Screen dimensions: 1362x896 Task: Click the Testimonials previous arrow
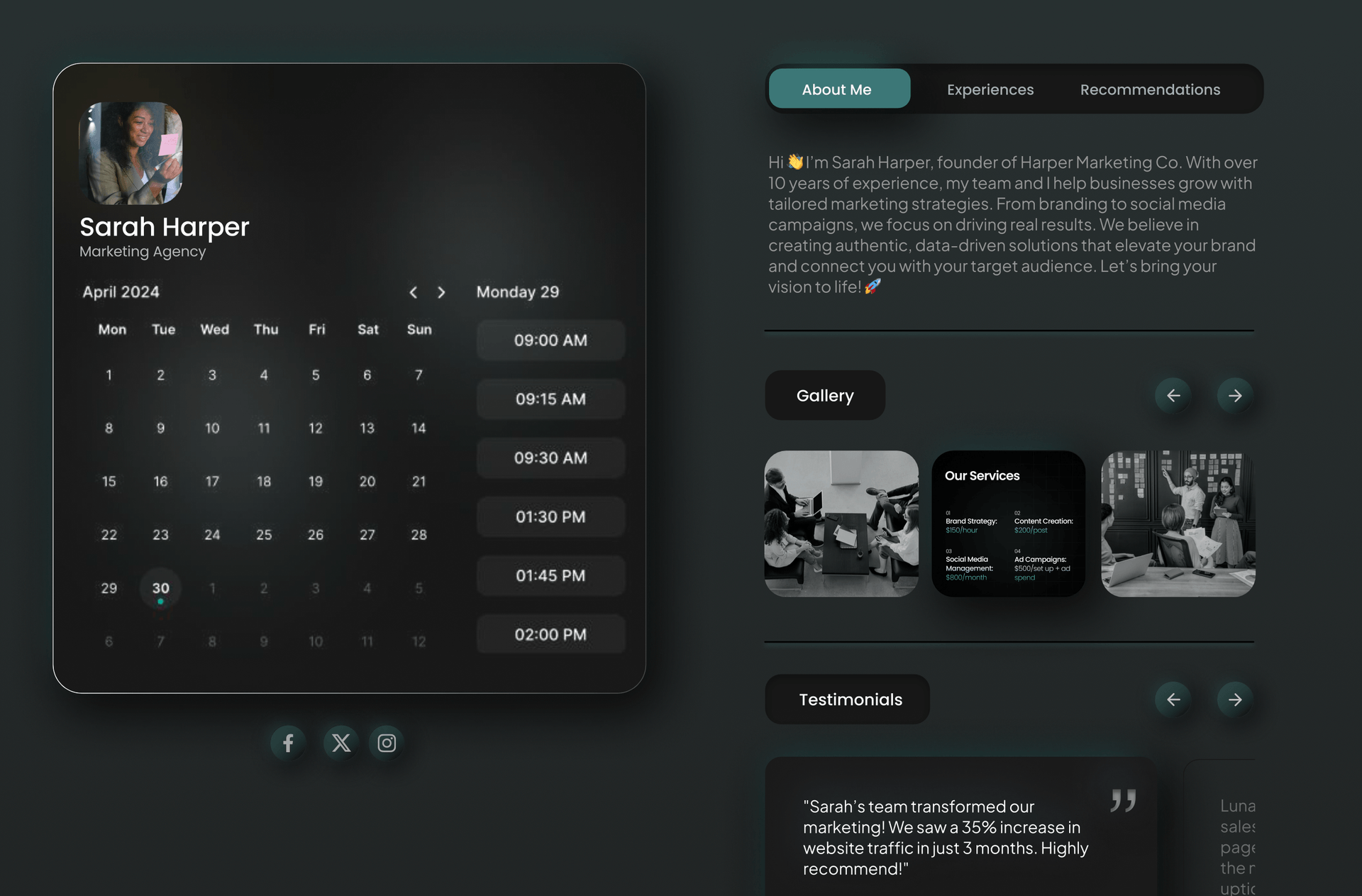tap(1173, 699)
